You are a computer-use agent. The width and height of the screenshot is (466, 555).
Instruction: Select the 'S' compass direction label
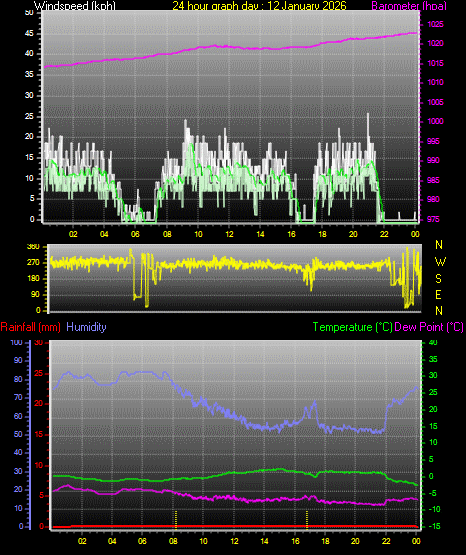click(438, 279)
